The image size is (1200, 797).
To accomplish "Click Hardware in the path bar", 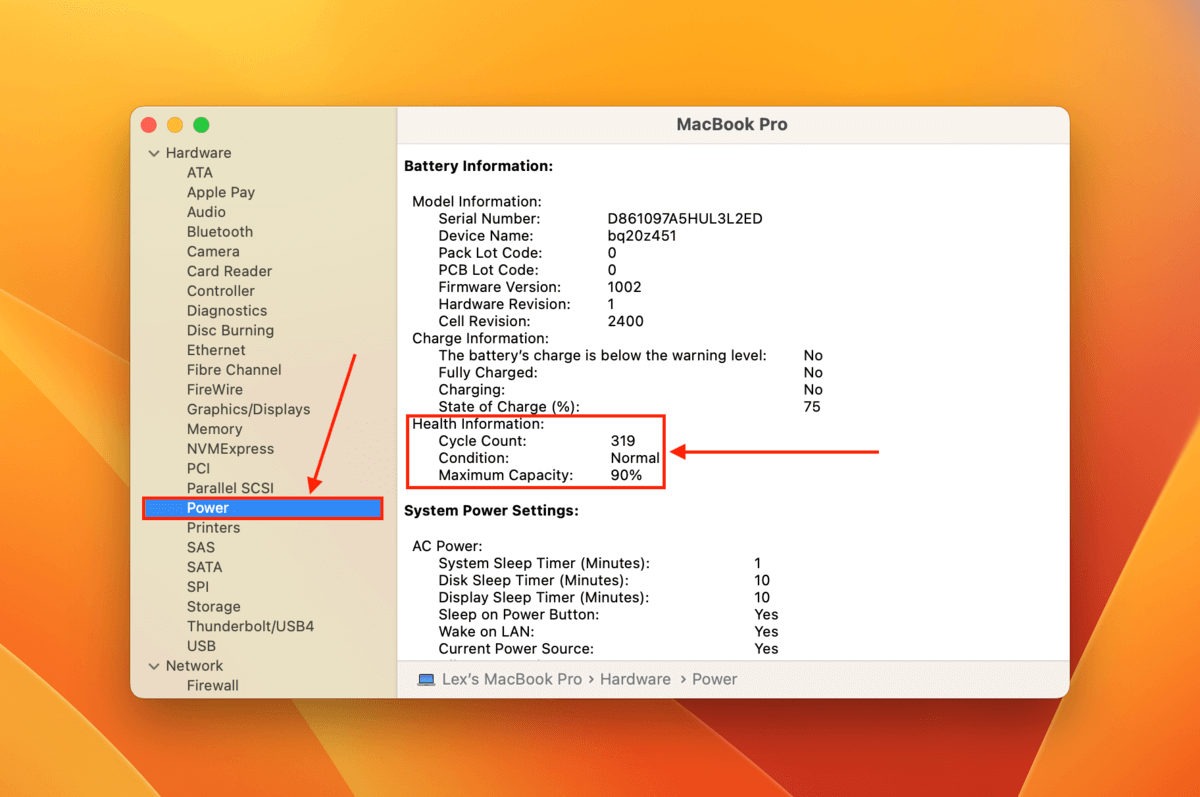I will point(635,679).
